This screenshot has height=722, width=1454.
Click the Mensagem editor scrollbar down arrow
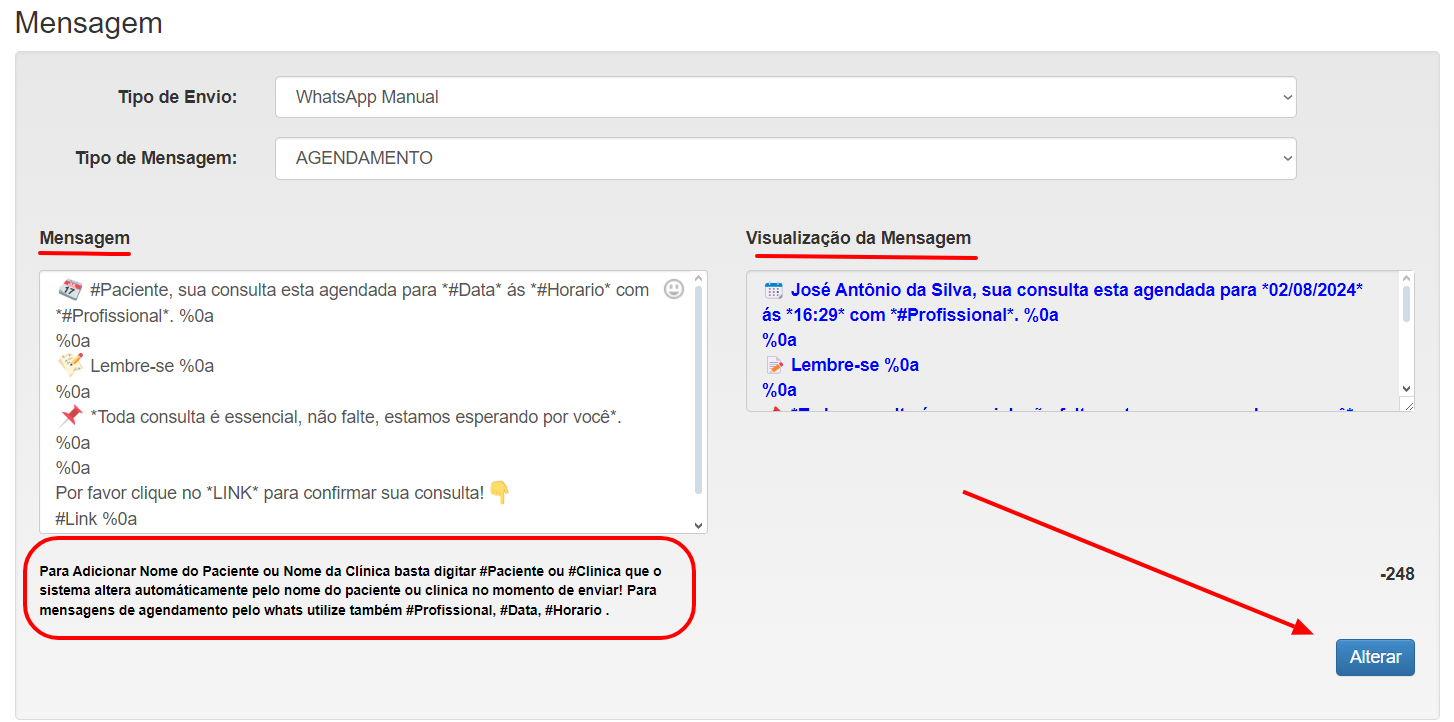[x=699, y=524]
